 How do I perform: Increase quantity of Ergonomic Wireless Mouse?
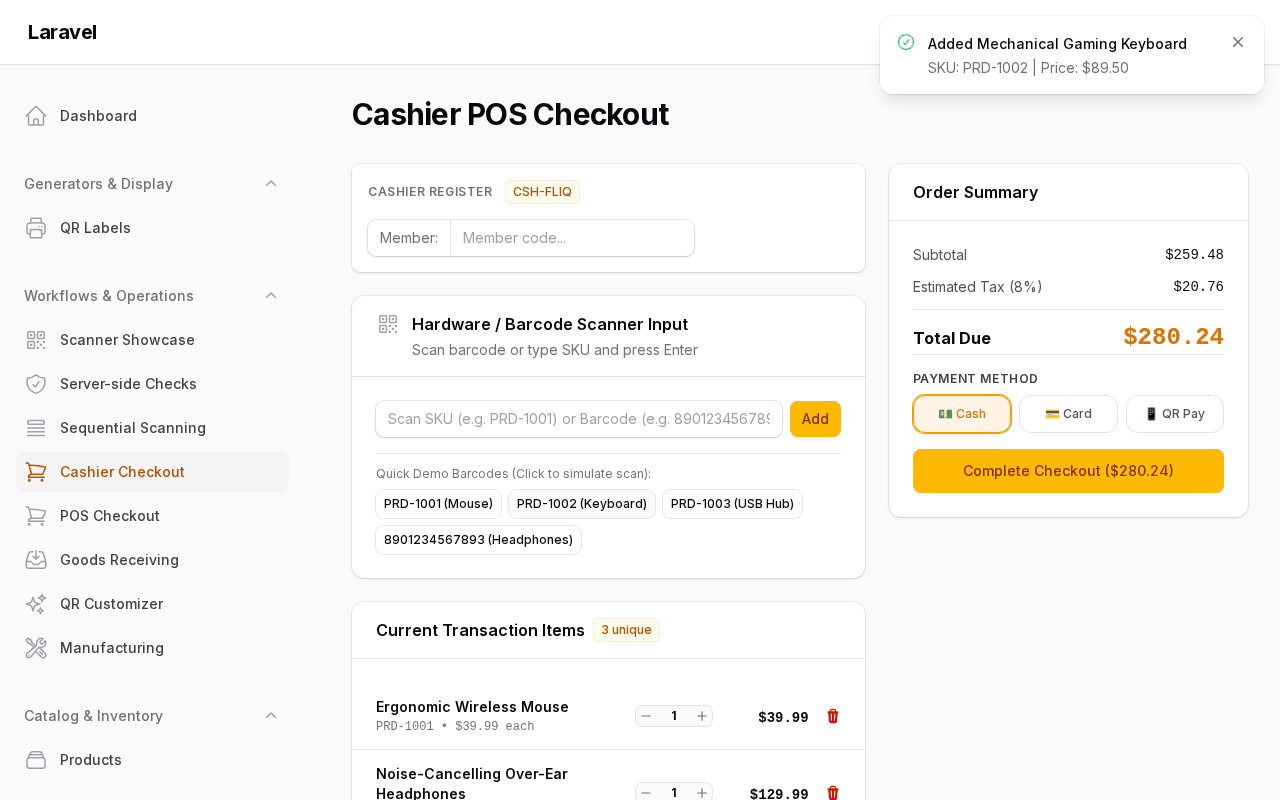pos(702,716)
